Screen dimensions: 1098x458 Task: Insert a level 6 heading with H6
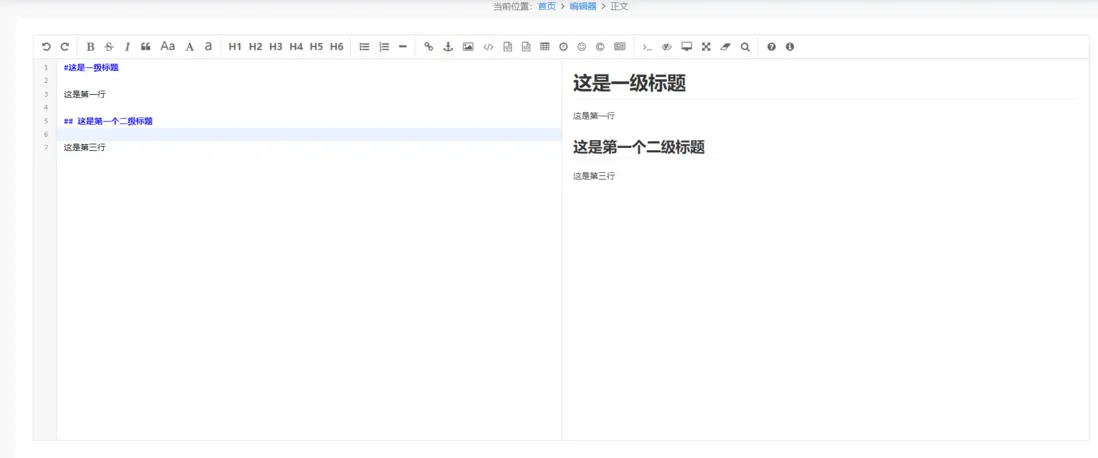click(337, 47)
